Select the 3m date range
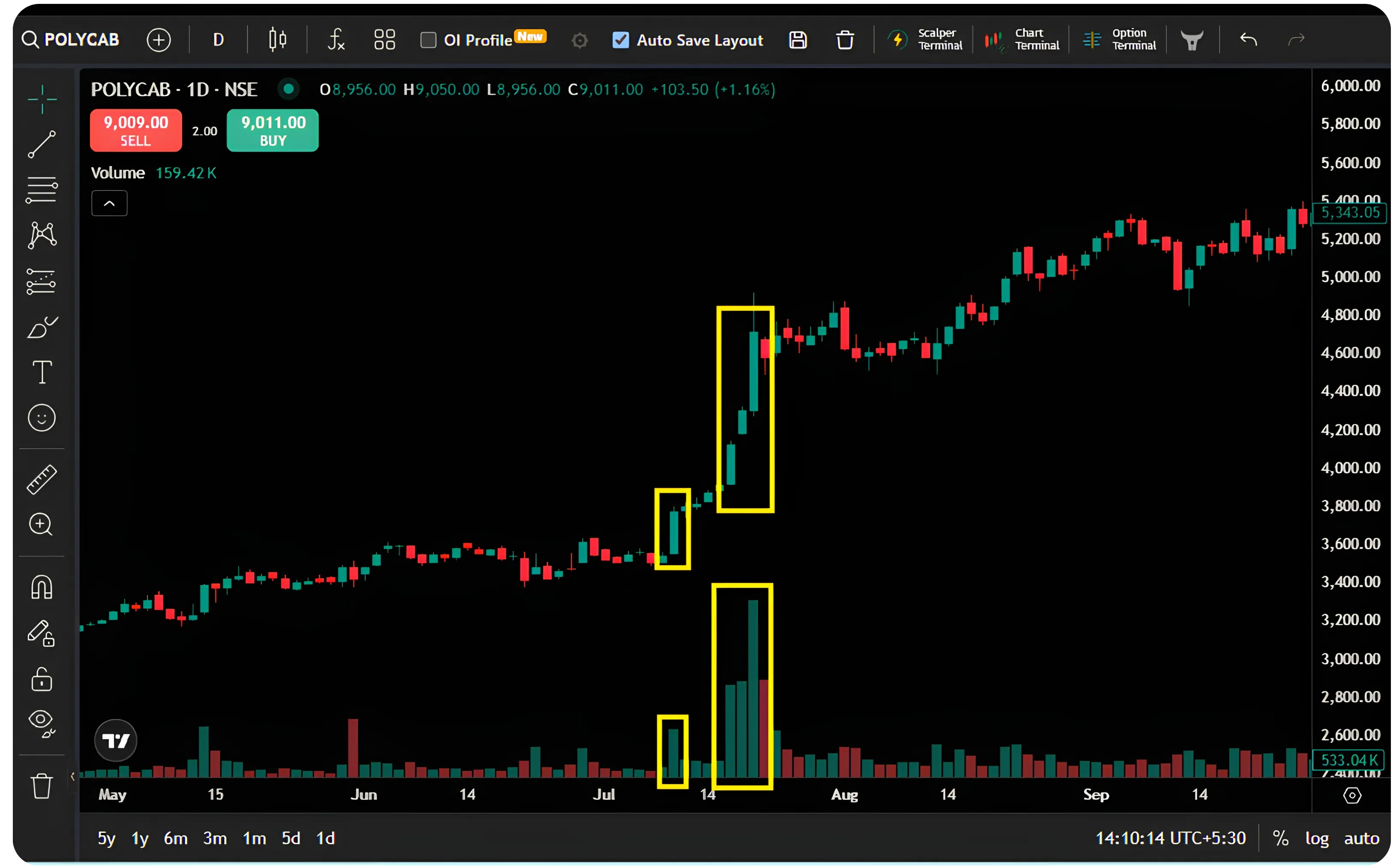Viewport: 1399px width, 868px height. pos(215,838)
